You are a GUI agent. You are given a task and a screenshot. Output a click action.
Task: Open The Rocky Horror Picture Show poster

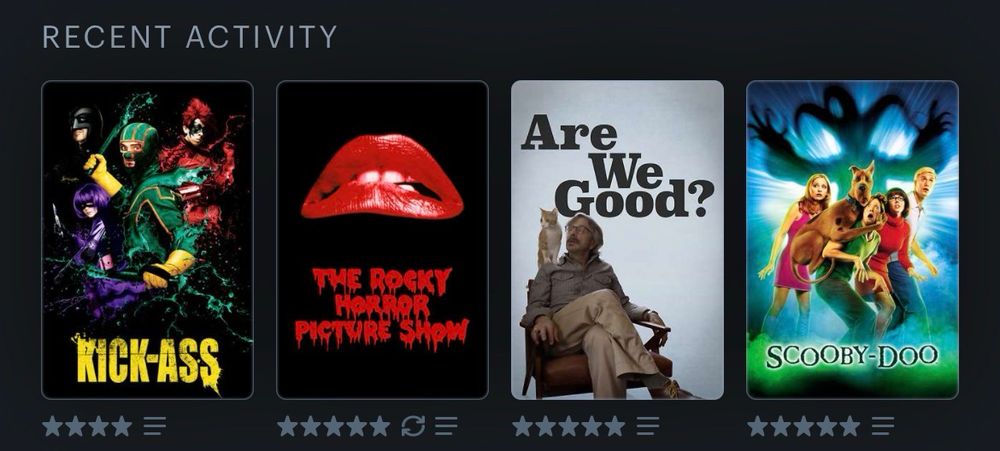tap(382, 240)
